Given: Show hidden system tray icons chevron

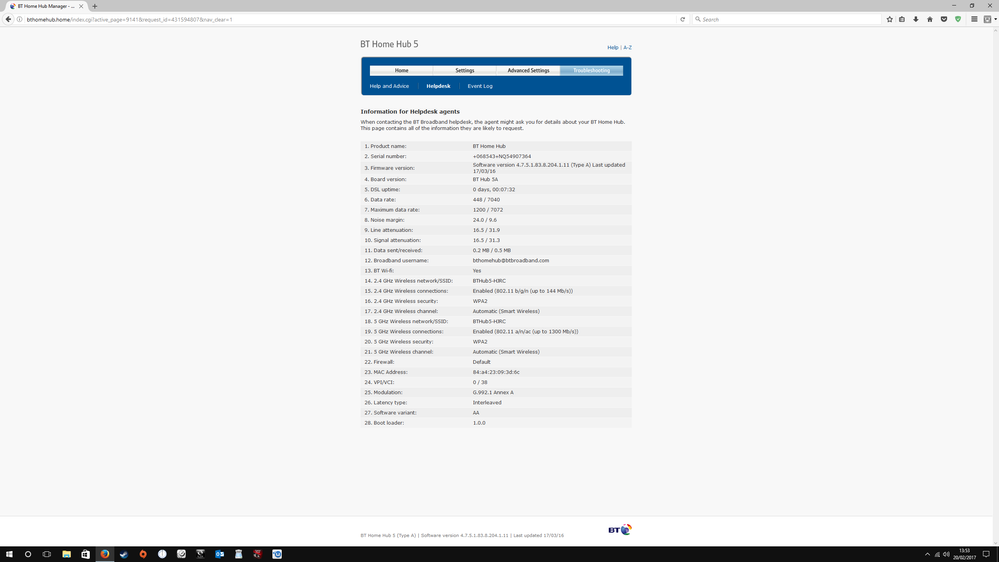Looking at the screenshot, I should point(927,554).
